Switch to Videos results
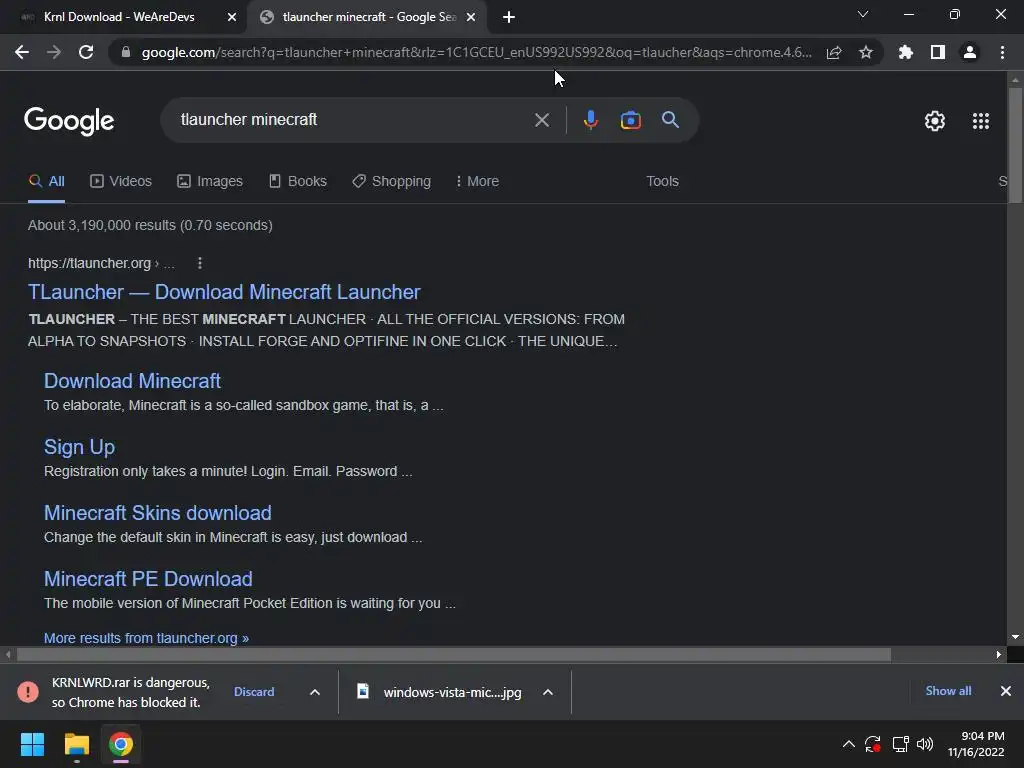The height and width of the screenshot is (768, 1024). click(x=121, y=182)
